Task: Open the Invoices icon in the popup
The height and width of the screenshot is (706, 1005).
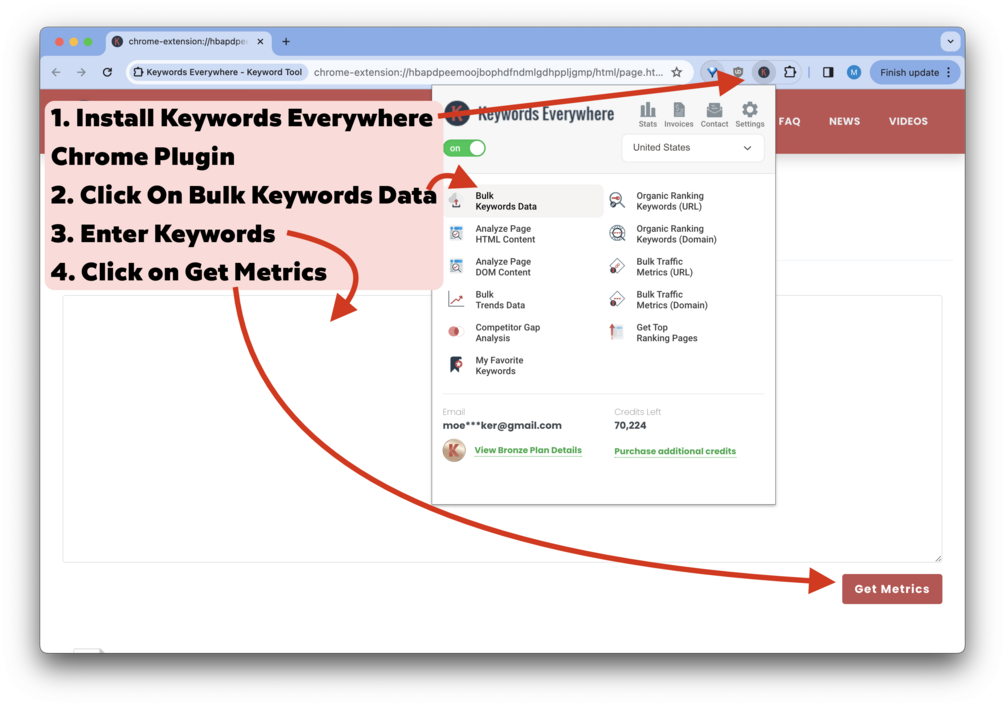Action: point(678,115)
